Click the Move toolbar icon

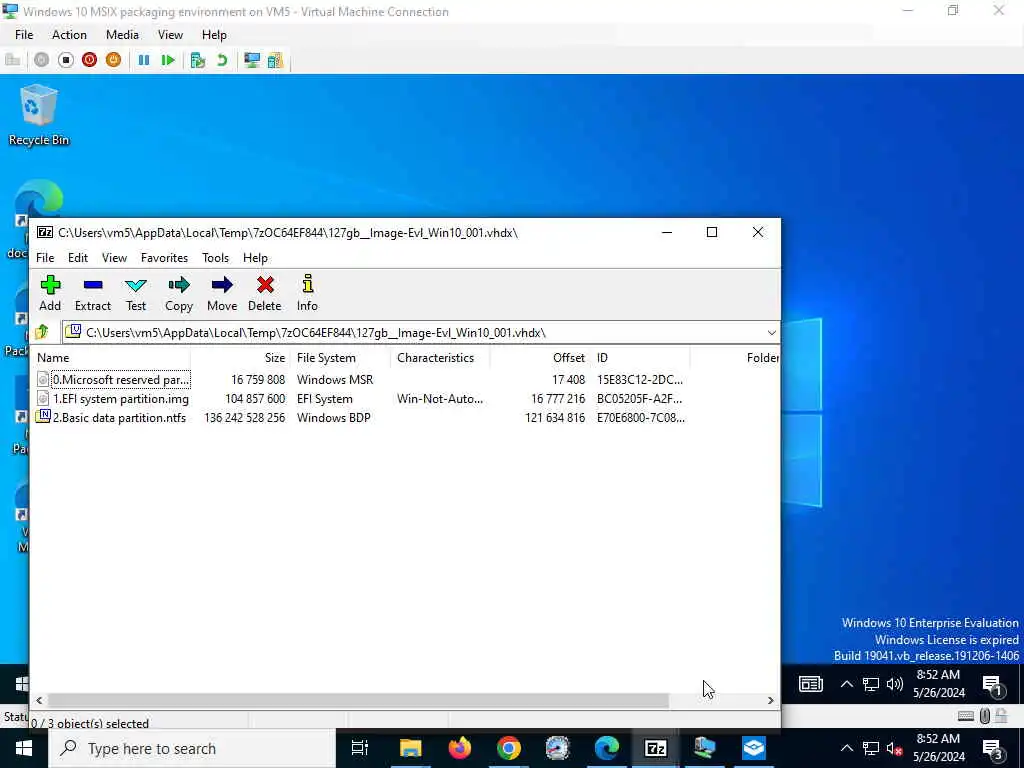(222, 293)
